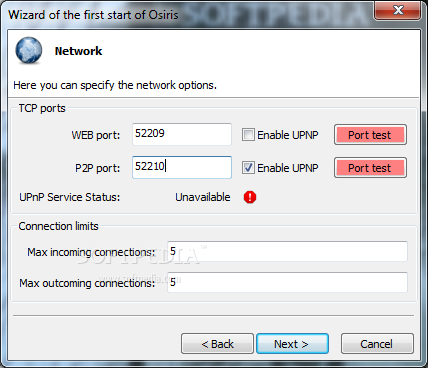428x368 pixels.
Task: Click the Unavailable UPnP status text
Action: click(x=203, y=197)
